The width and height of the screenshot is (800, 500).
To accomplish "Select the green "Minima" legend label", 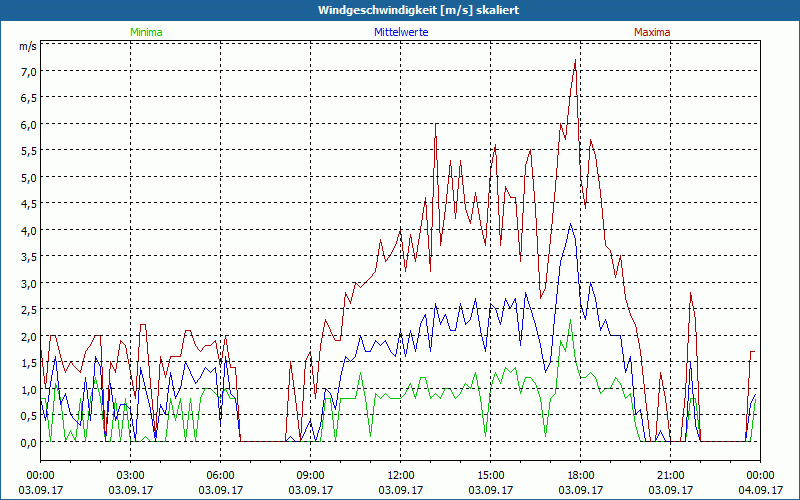I will [x=146, y=32].
